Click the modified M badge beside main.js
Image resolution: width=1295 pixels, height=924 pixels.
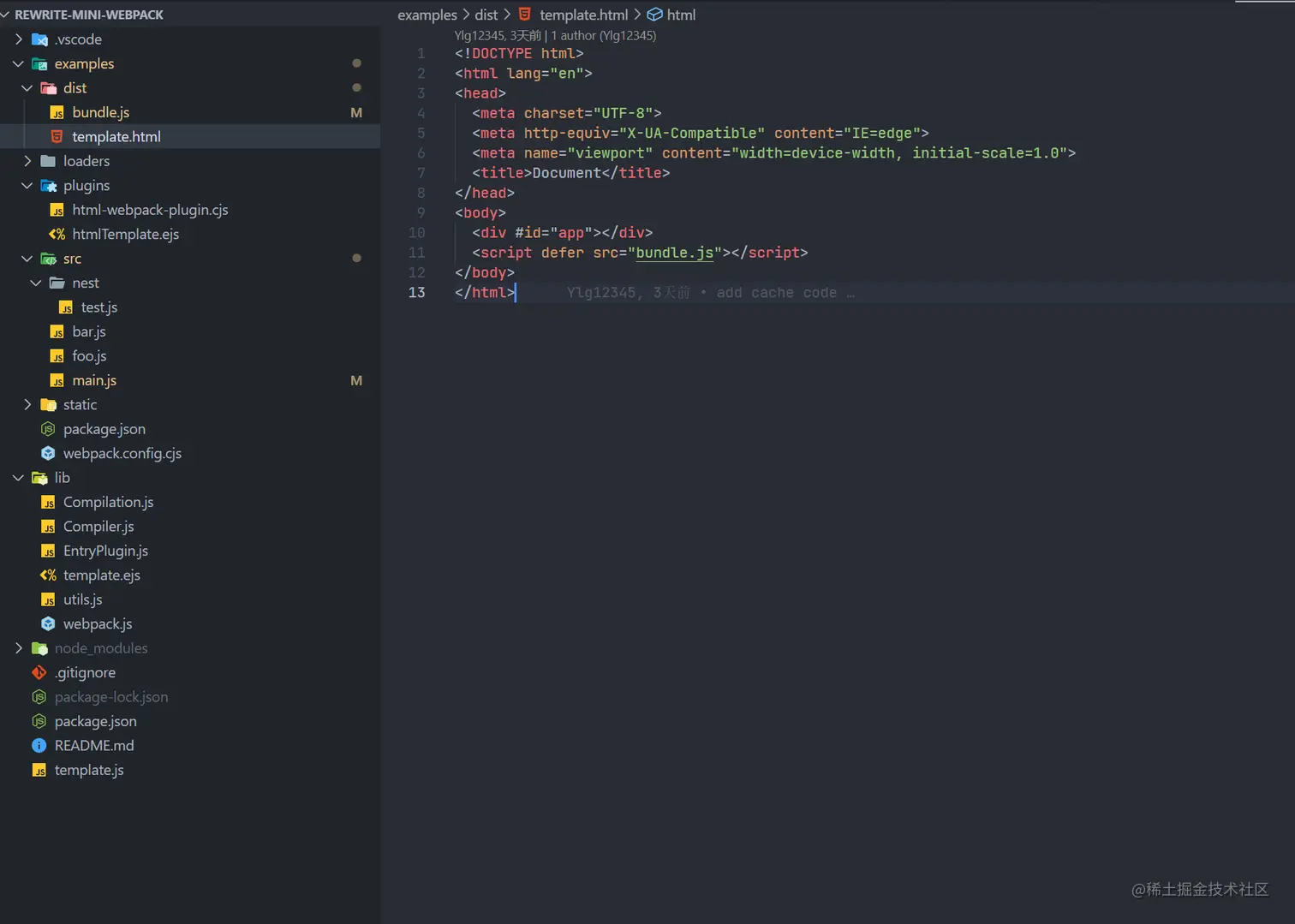pos(356,380)
